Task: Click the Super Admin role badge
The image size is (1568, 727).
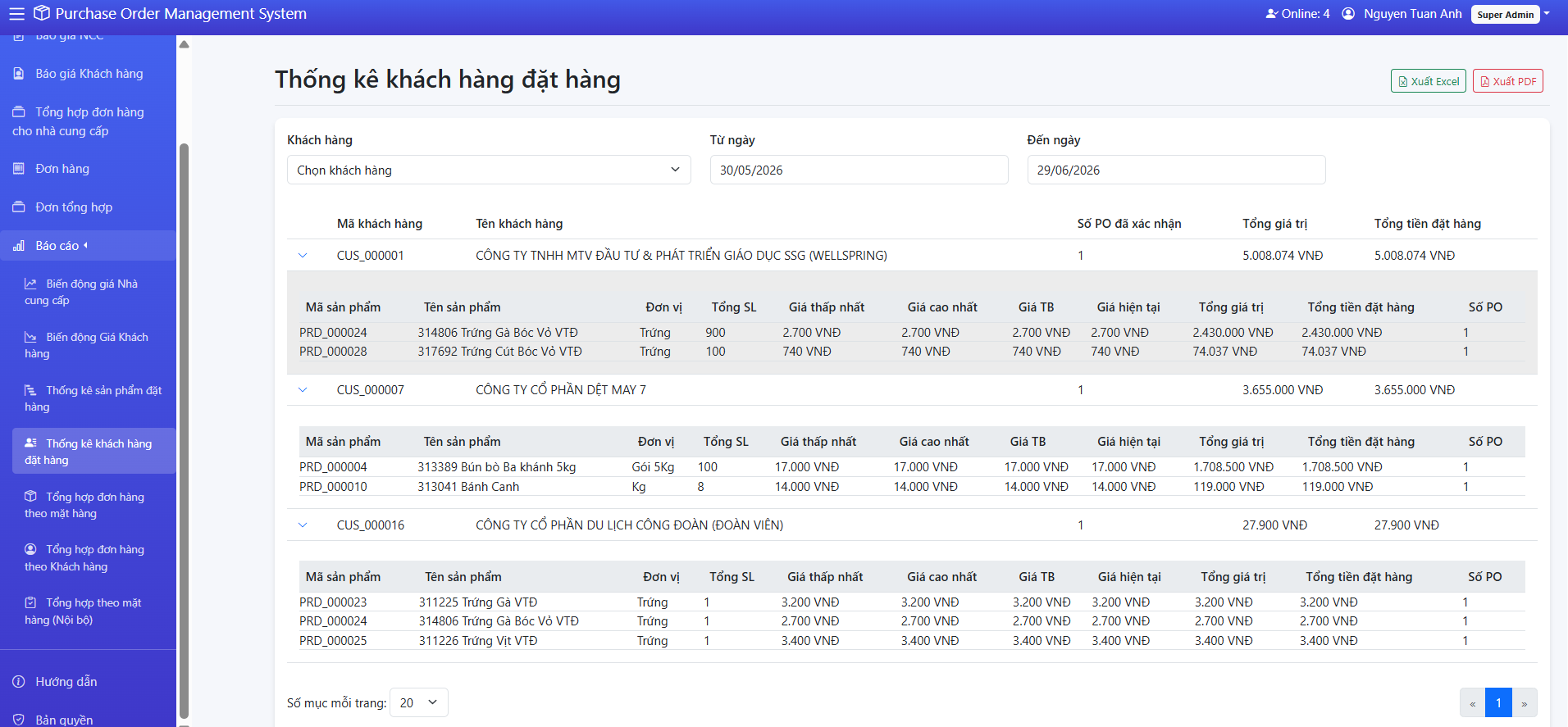Action: [1506, 14]
